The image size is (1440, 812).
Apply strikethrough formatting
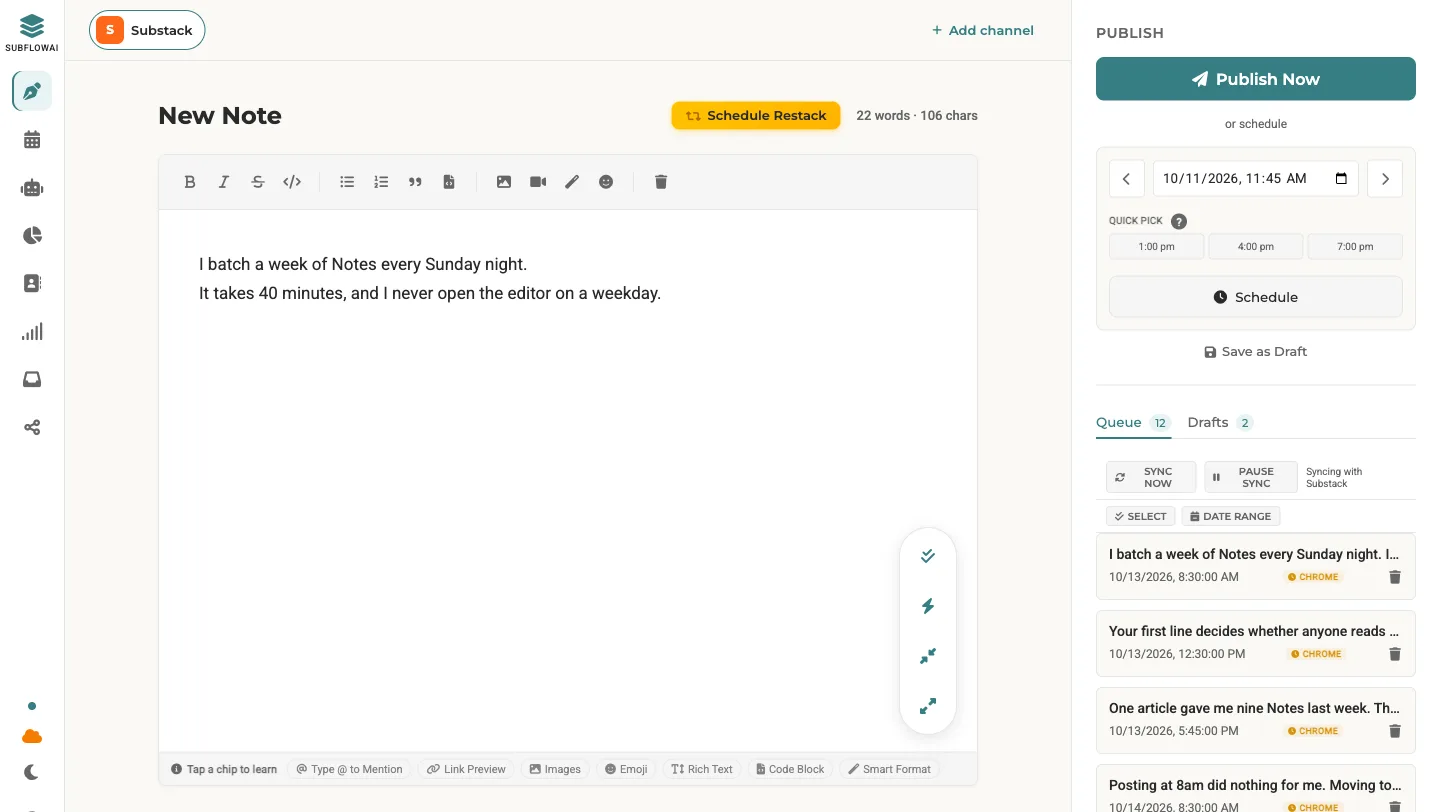tap(258, 182)
